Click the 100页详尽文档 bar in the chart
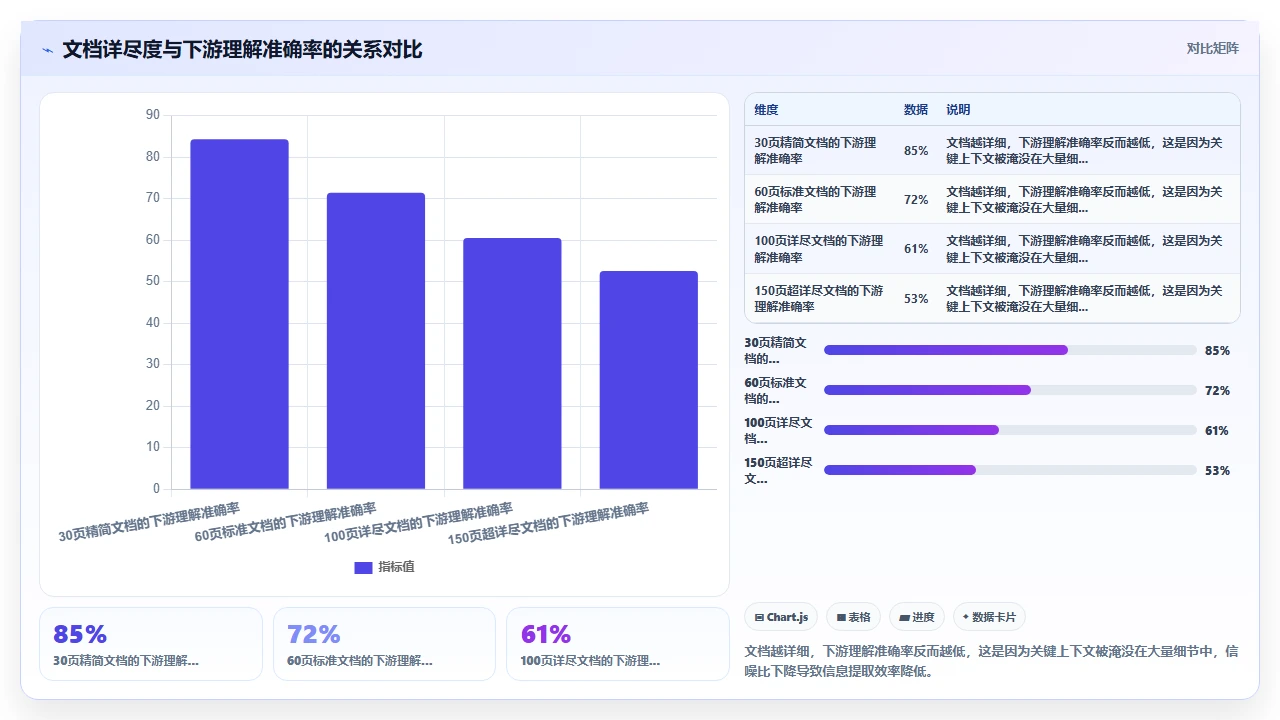The height and width of the screenshot is (720, 1280). coord(512,363)
